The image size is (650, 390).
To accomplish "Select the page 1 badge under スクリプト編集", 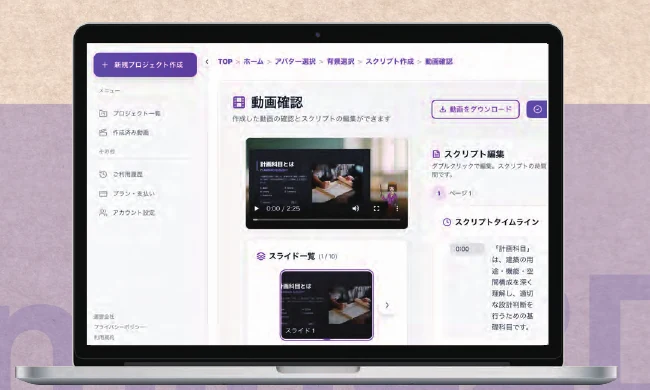I will click(x=439, y=193).
